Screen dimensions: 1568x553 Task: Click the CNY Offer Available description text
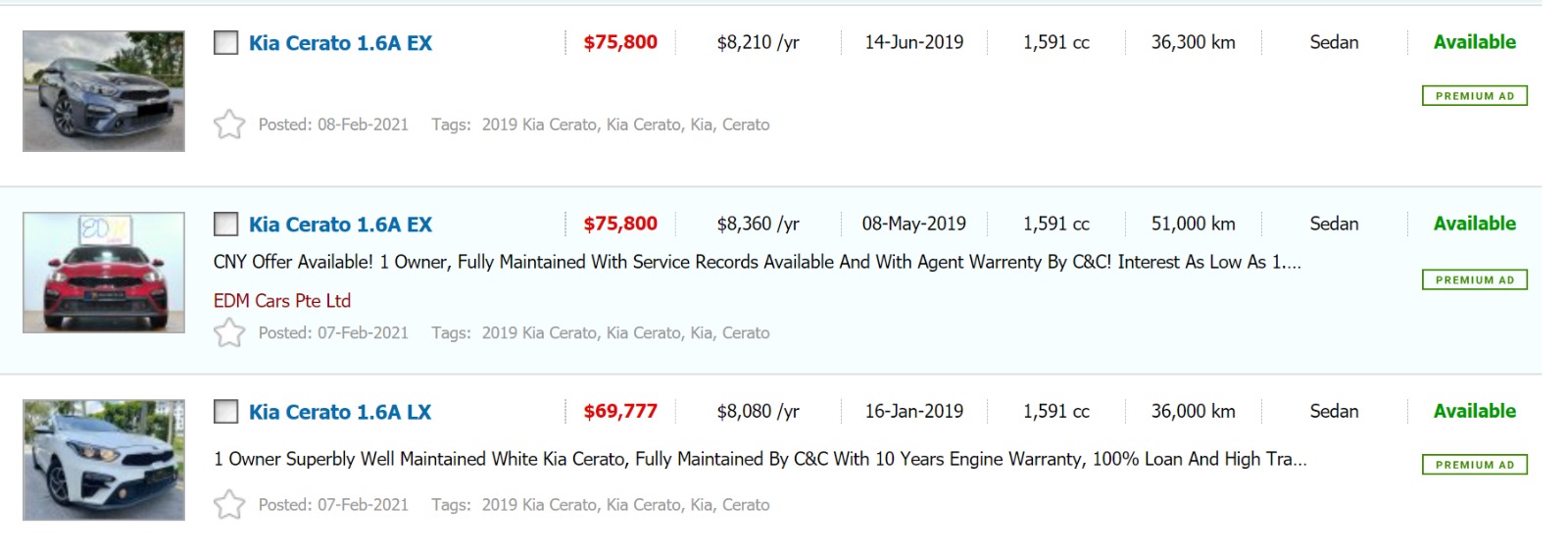(757, 262)
